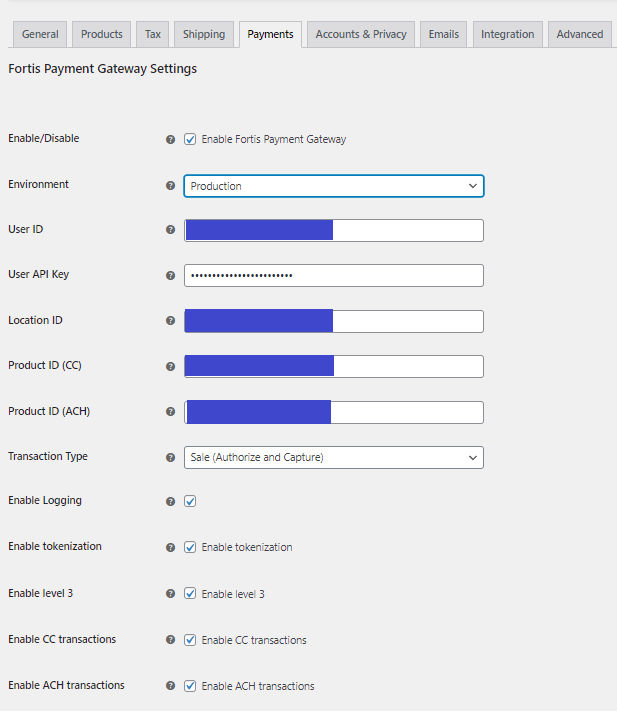Click the Enable tokenization row label
This screenshot has width=617, height=712.
(55, 546)
